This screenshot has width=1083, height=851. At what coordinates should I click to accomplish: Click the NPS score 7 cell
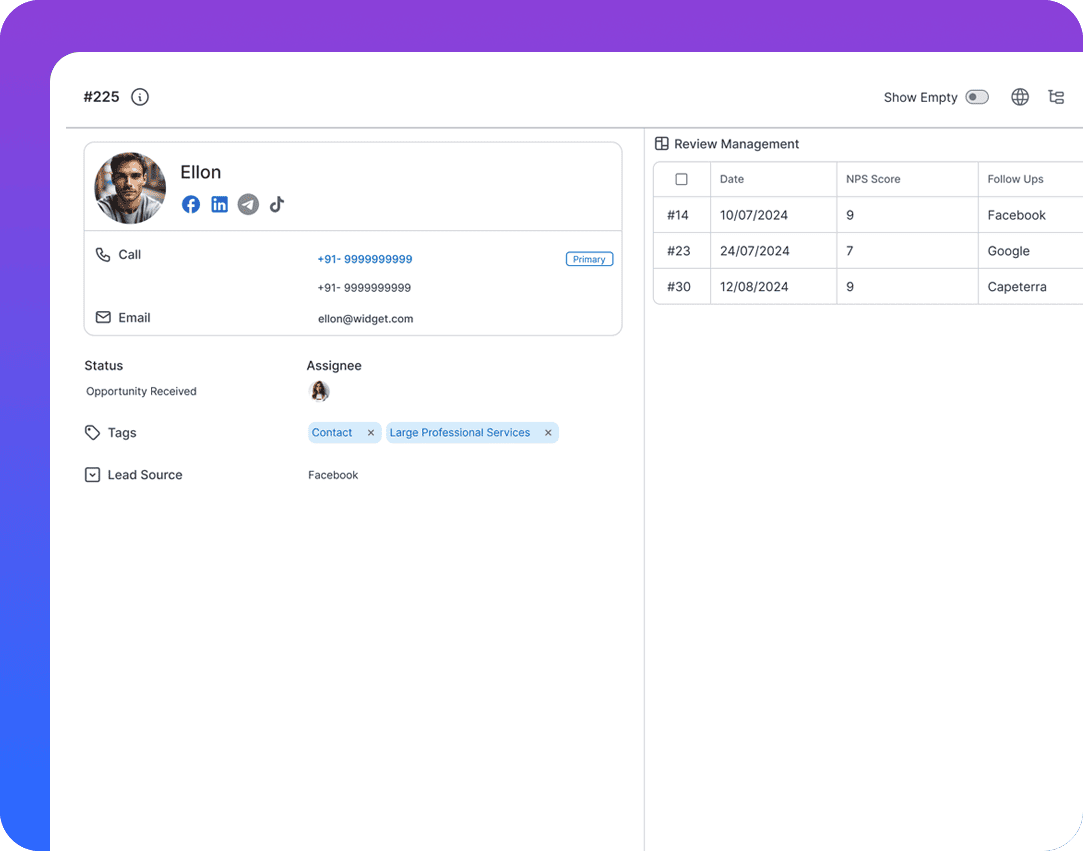[x=907, y=251]
